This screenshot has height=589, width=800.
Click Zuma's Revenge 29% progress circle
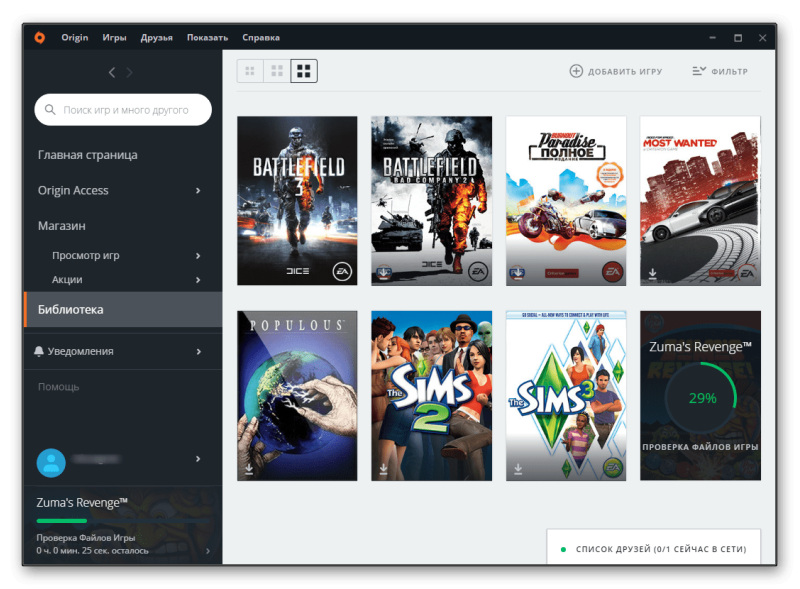[x=702, y=398]
